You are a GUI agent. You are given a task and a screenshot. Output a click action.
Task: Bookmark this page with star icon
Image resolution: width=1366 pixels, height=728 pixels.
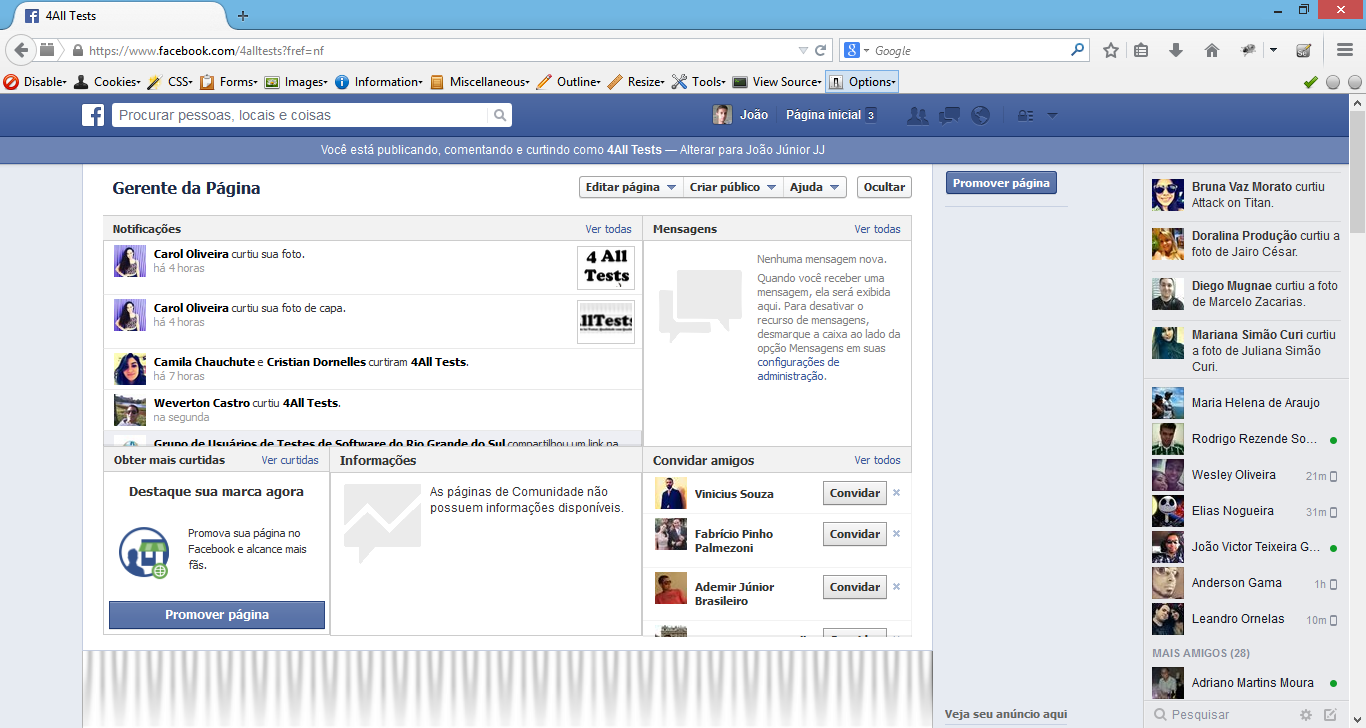pyautogui.click(x=1111, y=50)
